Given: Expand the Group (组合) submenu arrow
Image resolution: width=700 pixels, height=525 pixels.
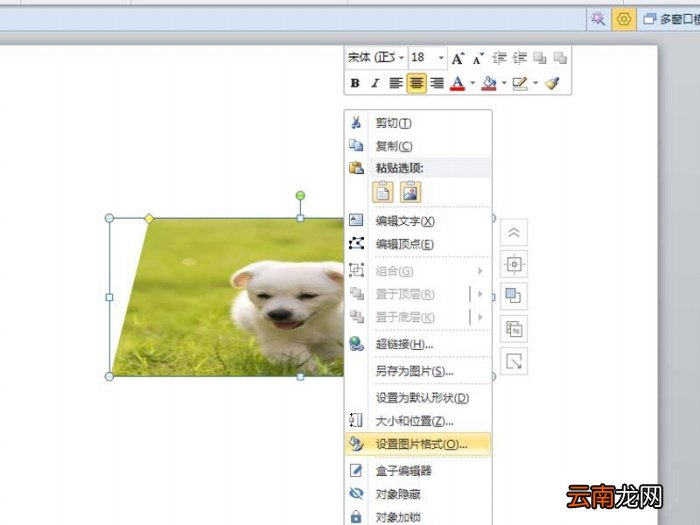Looking at the screenshot, I should [x=480, y=271].
